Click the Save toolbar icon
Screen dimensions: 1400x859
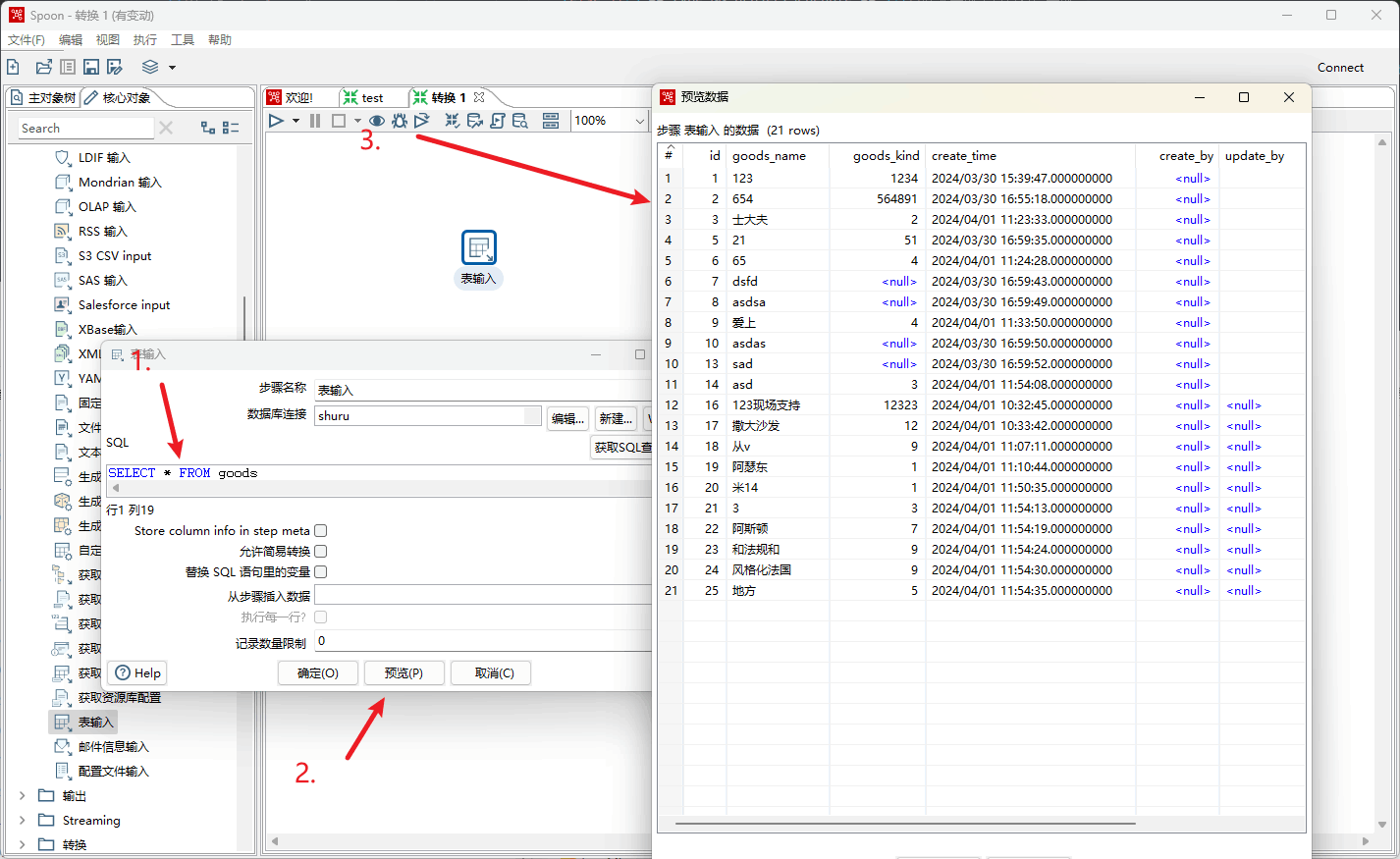pyautogui.click(x=91, y=67)
